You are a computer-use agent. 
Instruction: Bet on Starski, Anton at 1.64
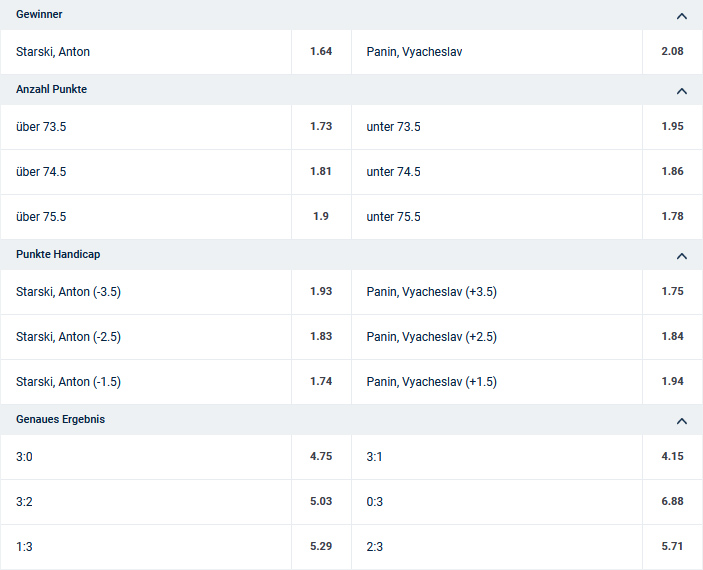coord(320,51)
